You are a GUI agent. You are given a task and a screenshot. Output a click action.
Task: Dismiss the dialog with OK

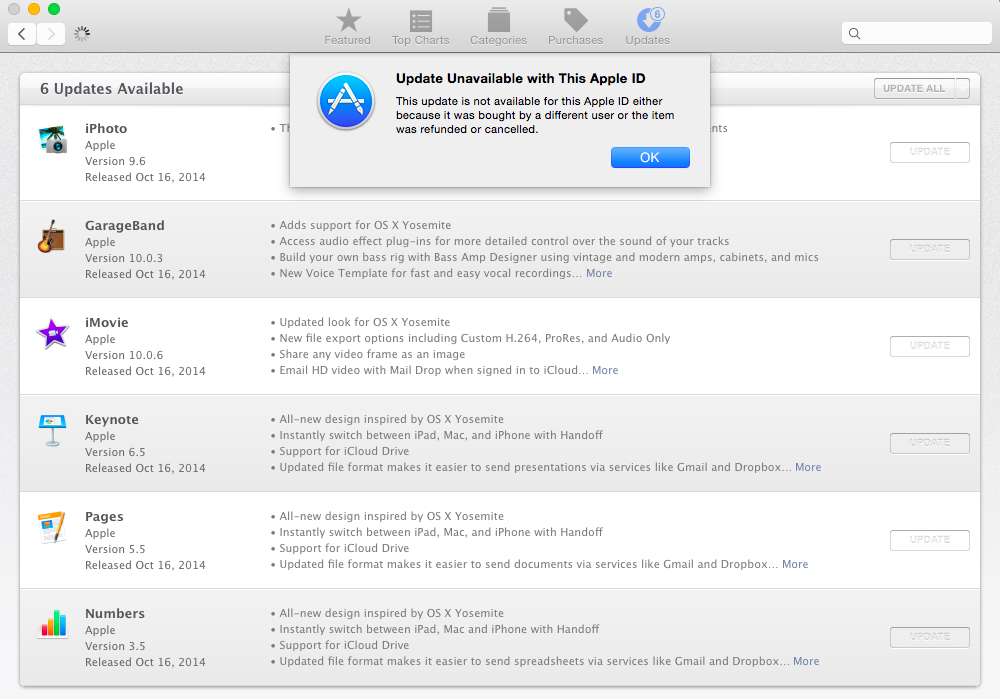[x=650, y=158]
